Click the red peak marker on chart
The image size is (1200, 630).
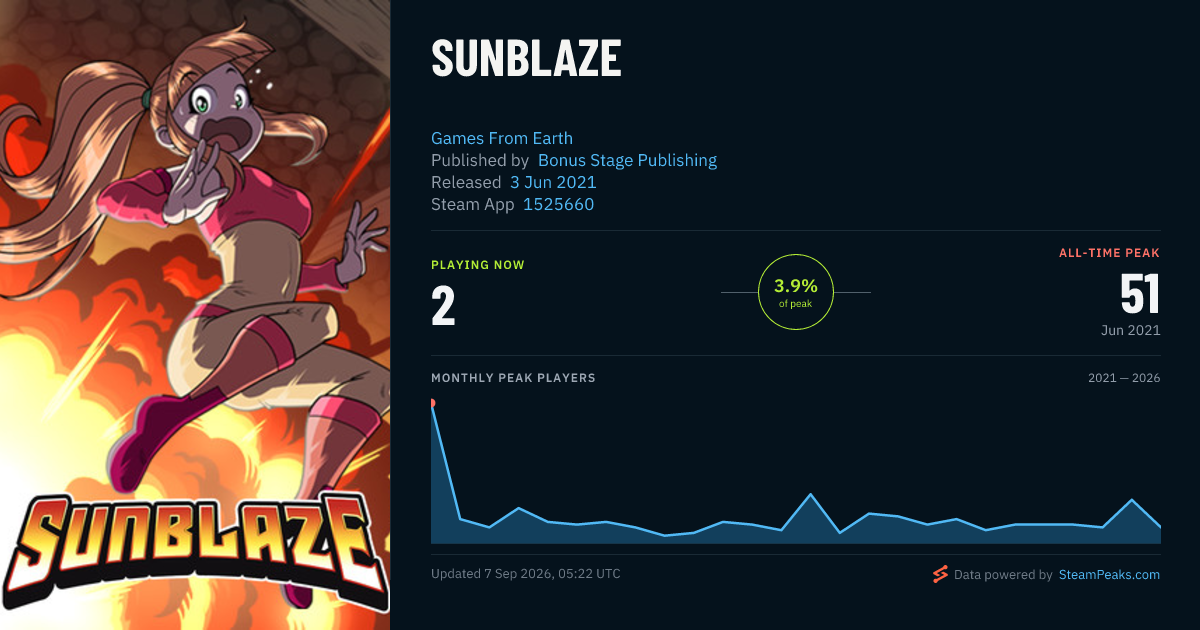tap(432, 403)
